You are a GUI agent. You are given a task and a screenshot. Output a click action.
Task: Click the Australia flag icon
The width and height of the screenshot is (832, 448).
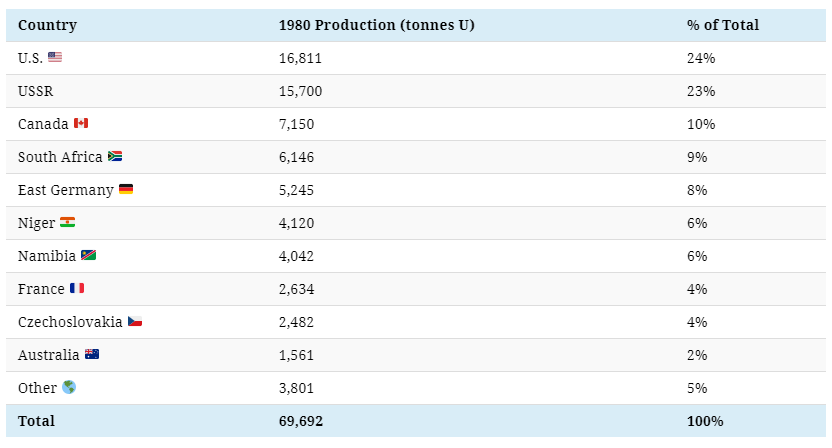click(x=92, y=355)
